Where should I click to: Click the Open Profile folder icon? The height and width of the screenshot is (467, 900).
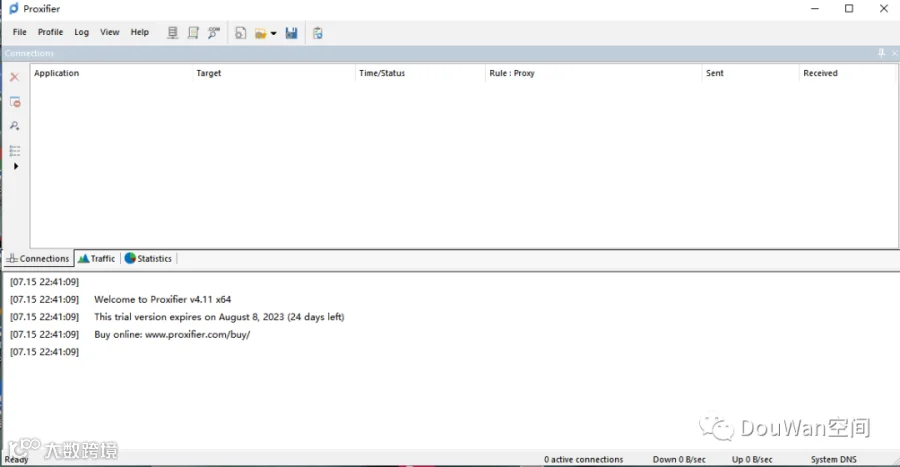tap(261, 34)
